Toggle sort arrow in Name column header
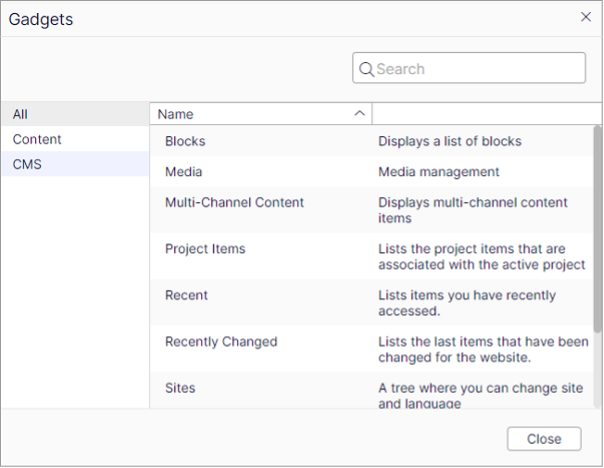The image size is (604, 468). click(x=360, y=114)
